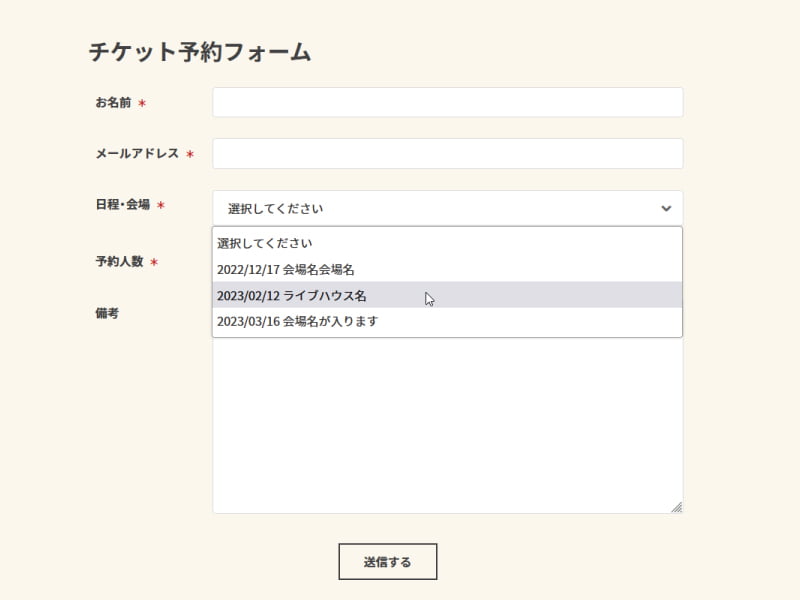This screenshot has width=800, height=600.
Task: Click the required asterisk beside 予約人数
Action: 152,262
